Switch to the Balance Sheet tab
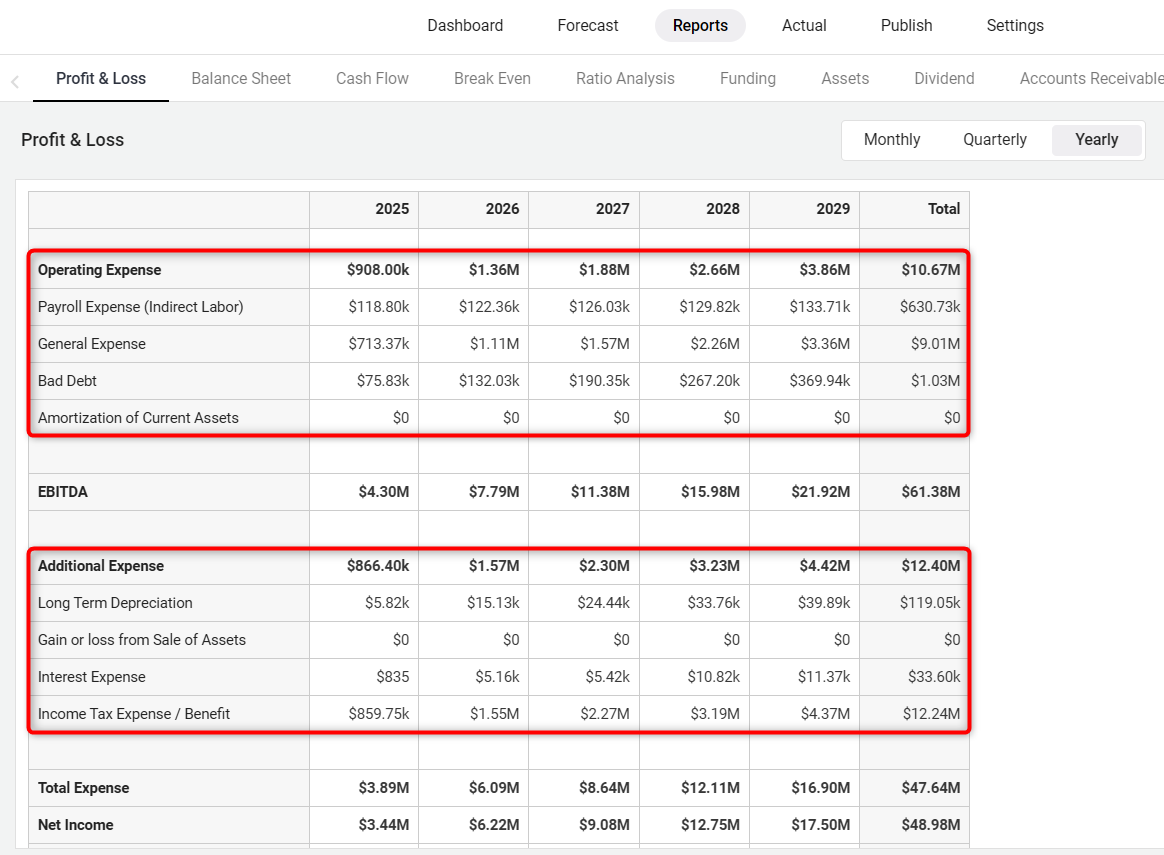 (x=241, y=78)
